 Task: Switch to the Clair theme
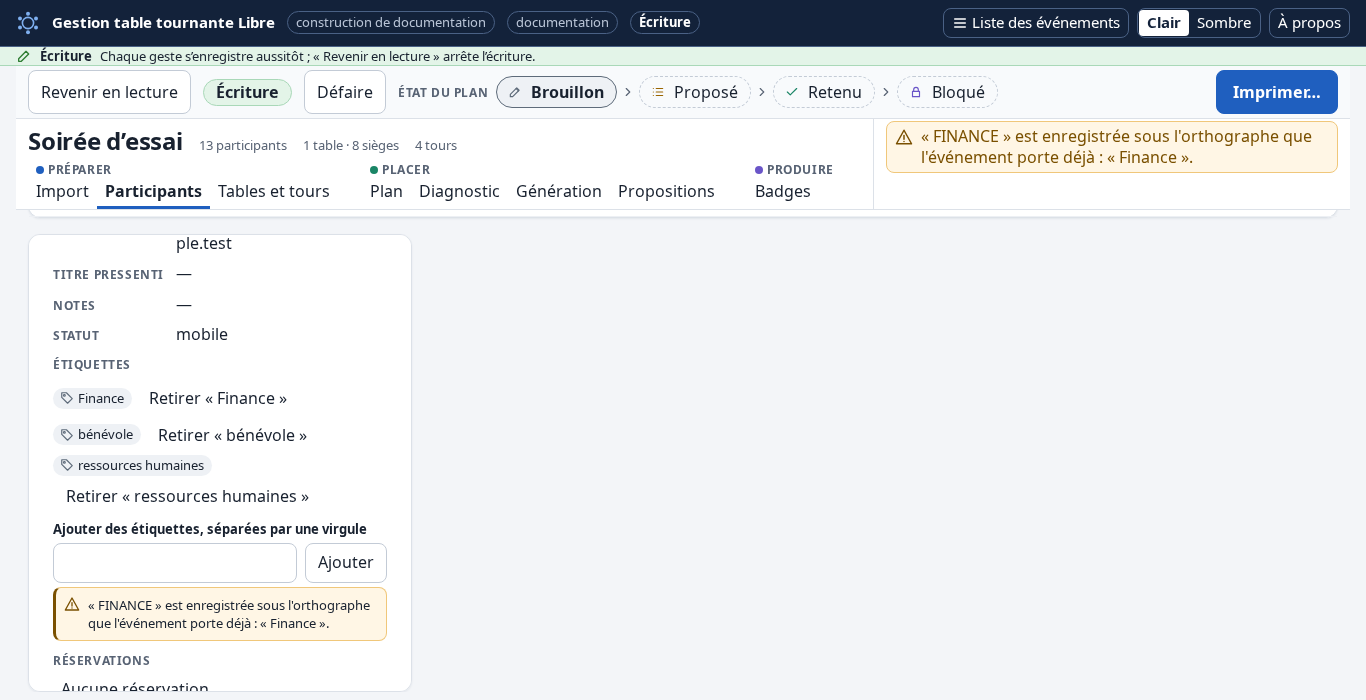tap(1163, 23)
